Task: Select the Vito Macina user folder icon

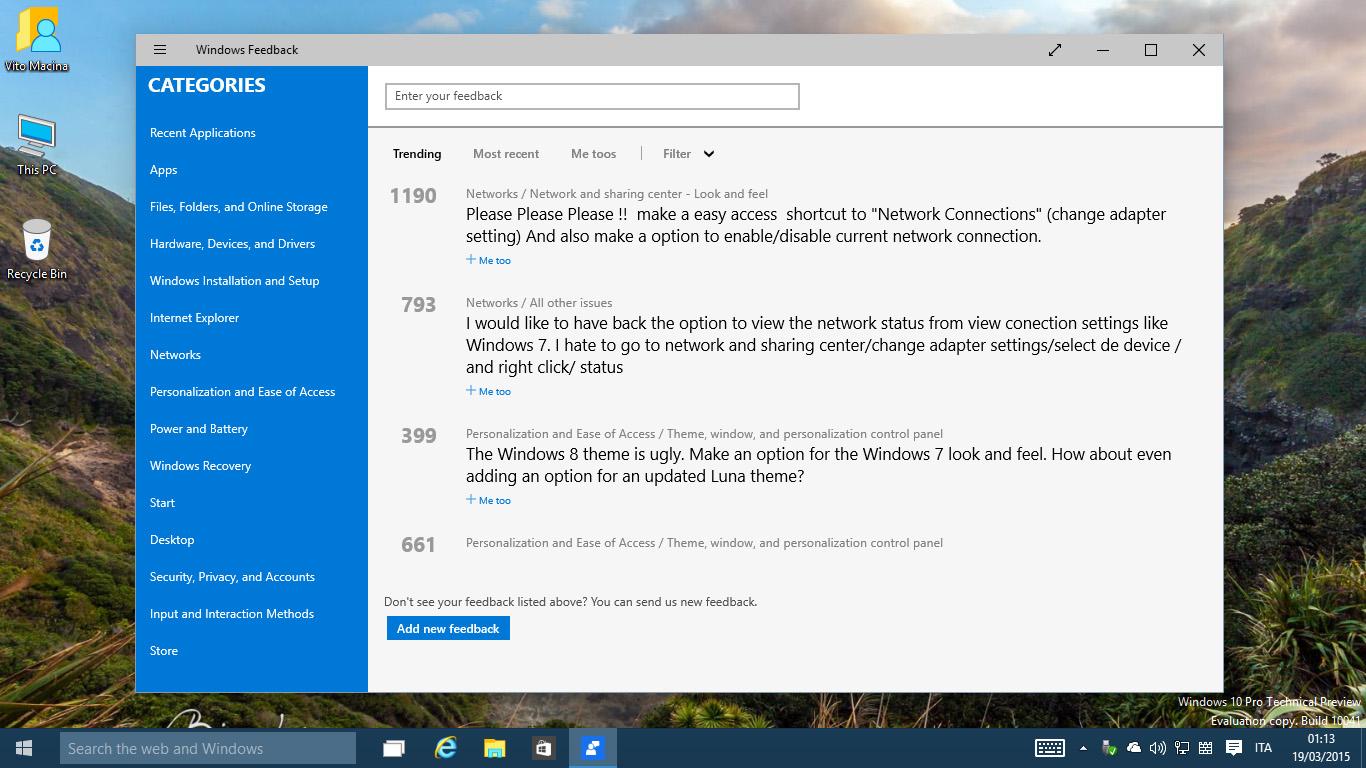Action: tap(37, 42)
